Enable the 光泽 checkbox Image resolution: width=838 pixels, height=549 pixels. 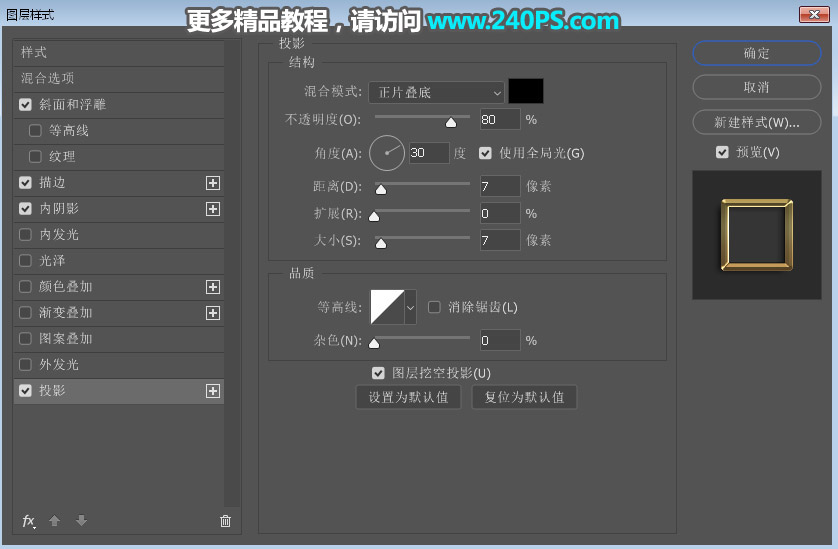pos(25,261)
